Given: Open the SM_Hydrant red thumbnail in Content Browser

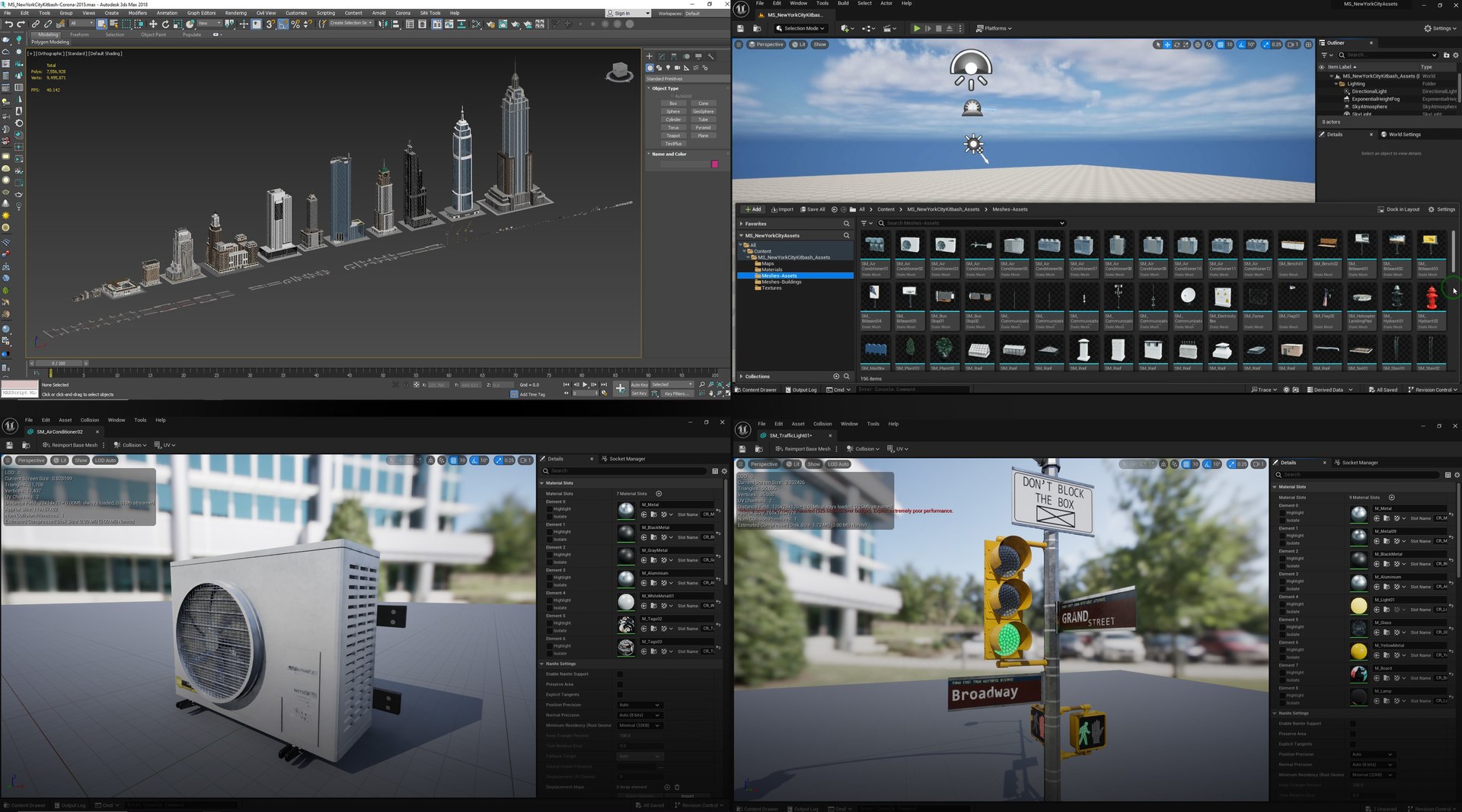Looking at the screenshot, I should click(1431, 297).
